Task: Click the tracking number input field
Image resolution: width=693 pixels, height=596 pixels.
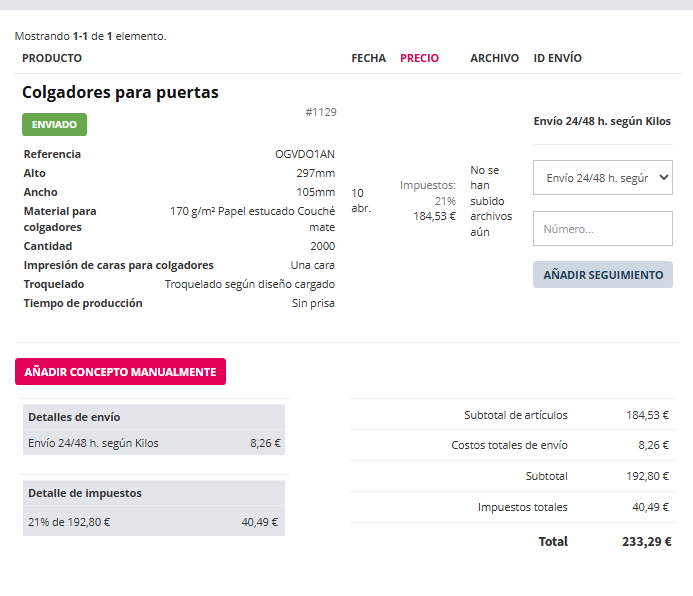Action: pos(602,229)
